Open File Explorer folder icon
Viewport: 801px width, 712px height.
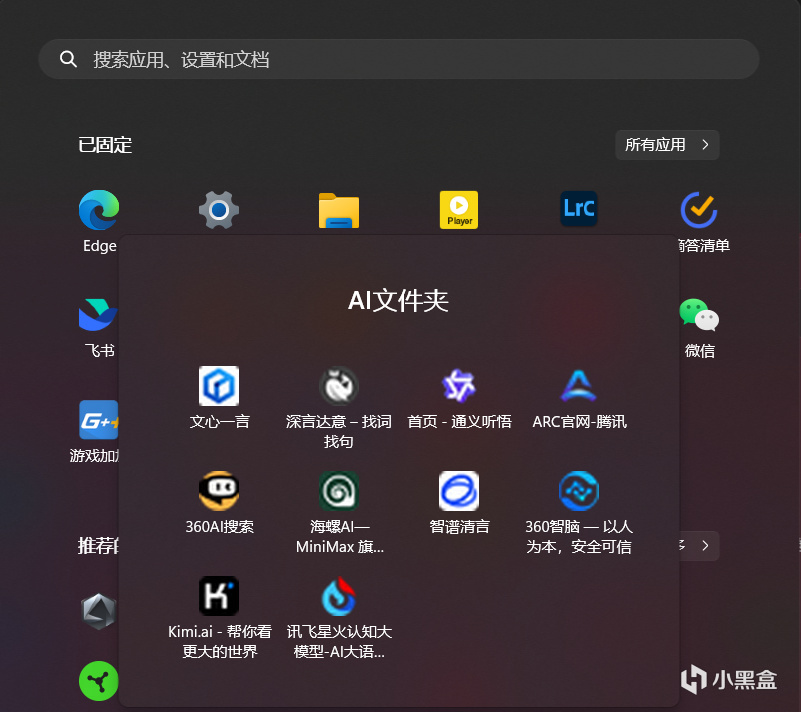[339, 210]
